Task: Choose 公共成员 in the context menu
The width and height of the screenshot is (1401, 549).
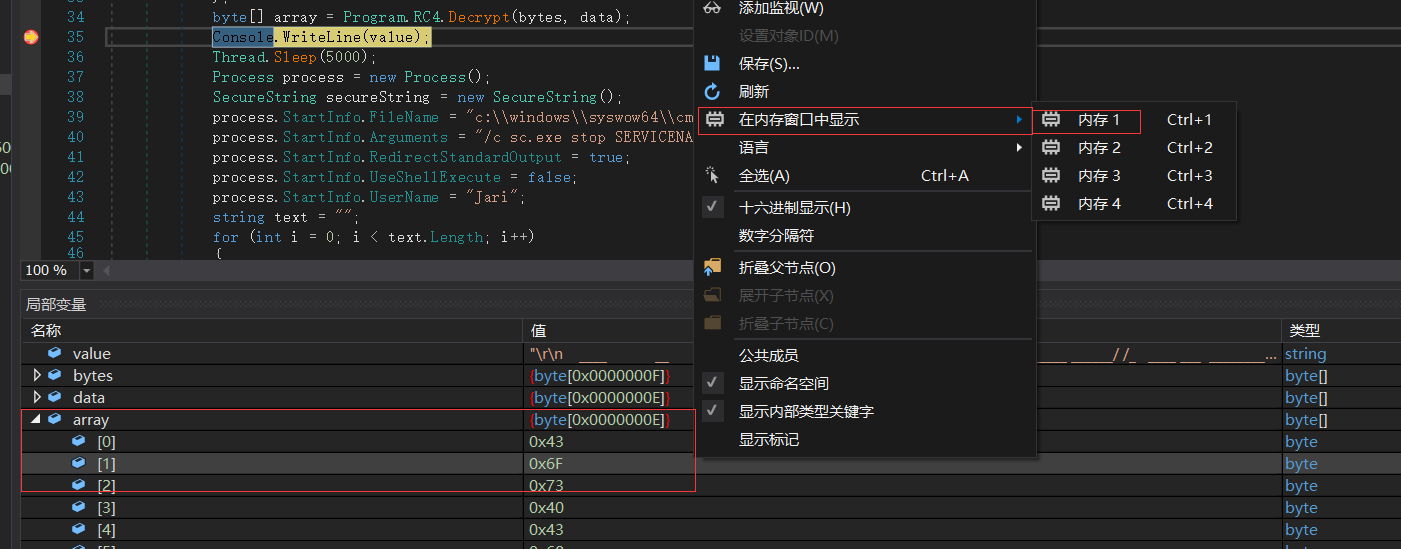Action: pos(768,356)
